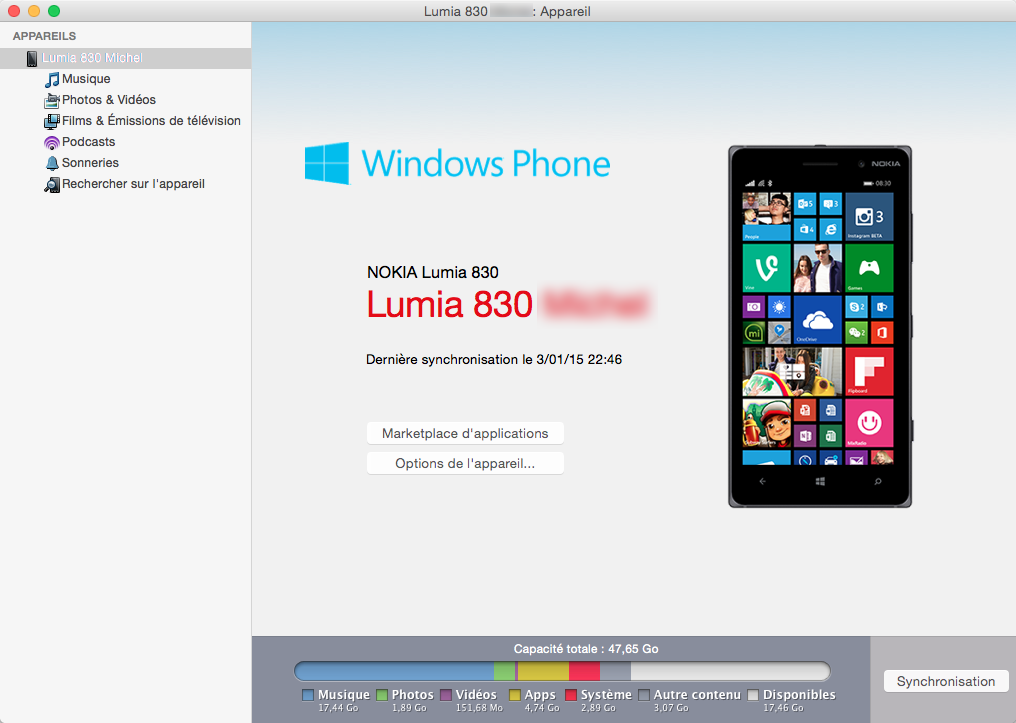The height and width of the screenshot is (723, 1016).
Task: Click the red 'Lumia 830' device name
Action: pyautogui.click(x=450, y=305)
